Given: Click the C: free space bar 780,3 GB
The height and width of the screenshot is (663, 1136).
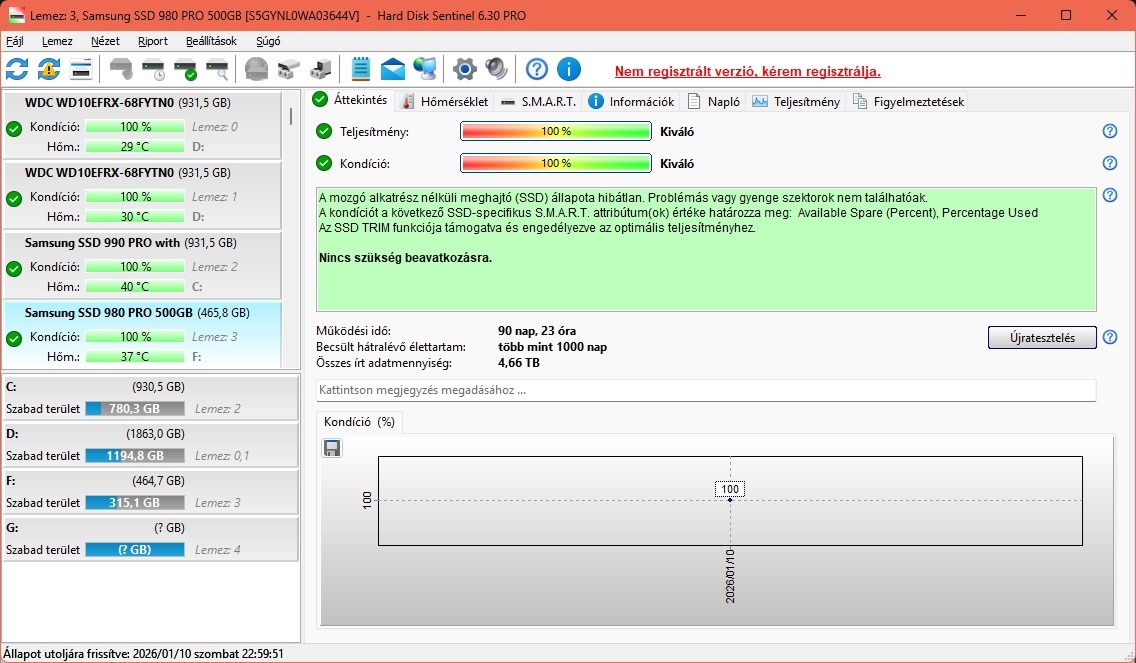Looking at the screenshot, I should click(x=135, y=409).
